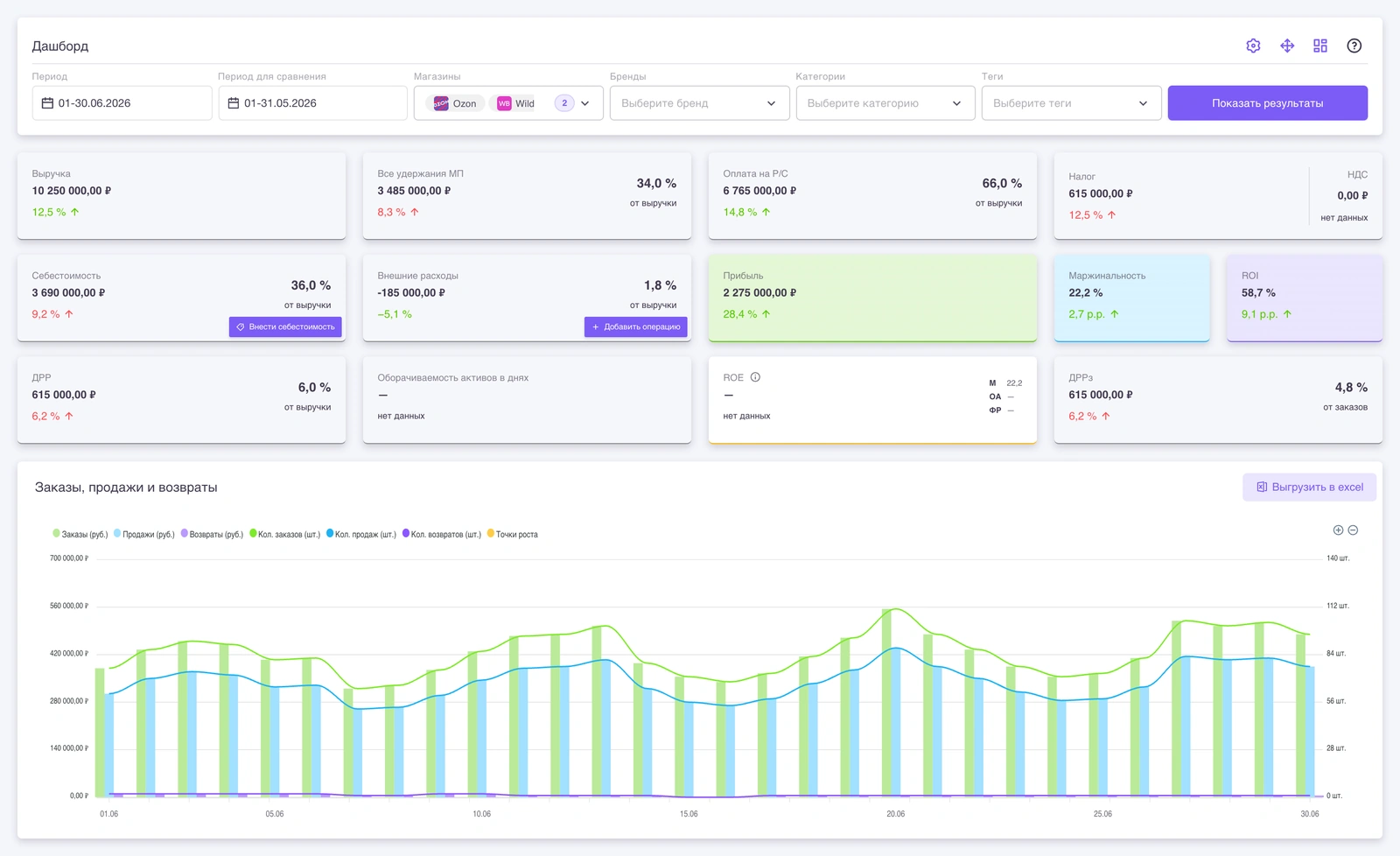Click the Прибыль value "2 275 000,00 ₽"
The width and height of the screenshot is (1400, 856).
click(x=759, y=293)
